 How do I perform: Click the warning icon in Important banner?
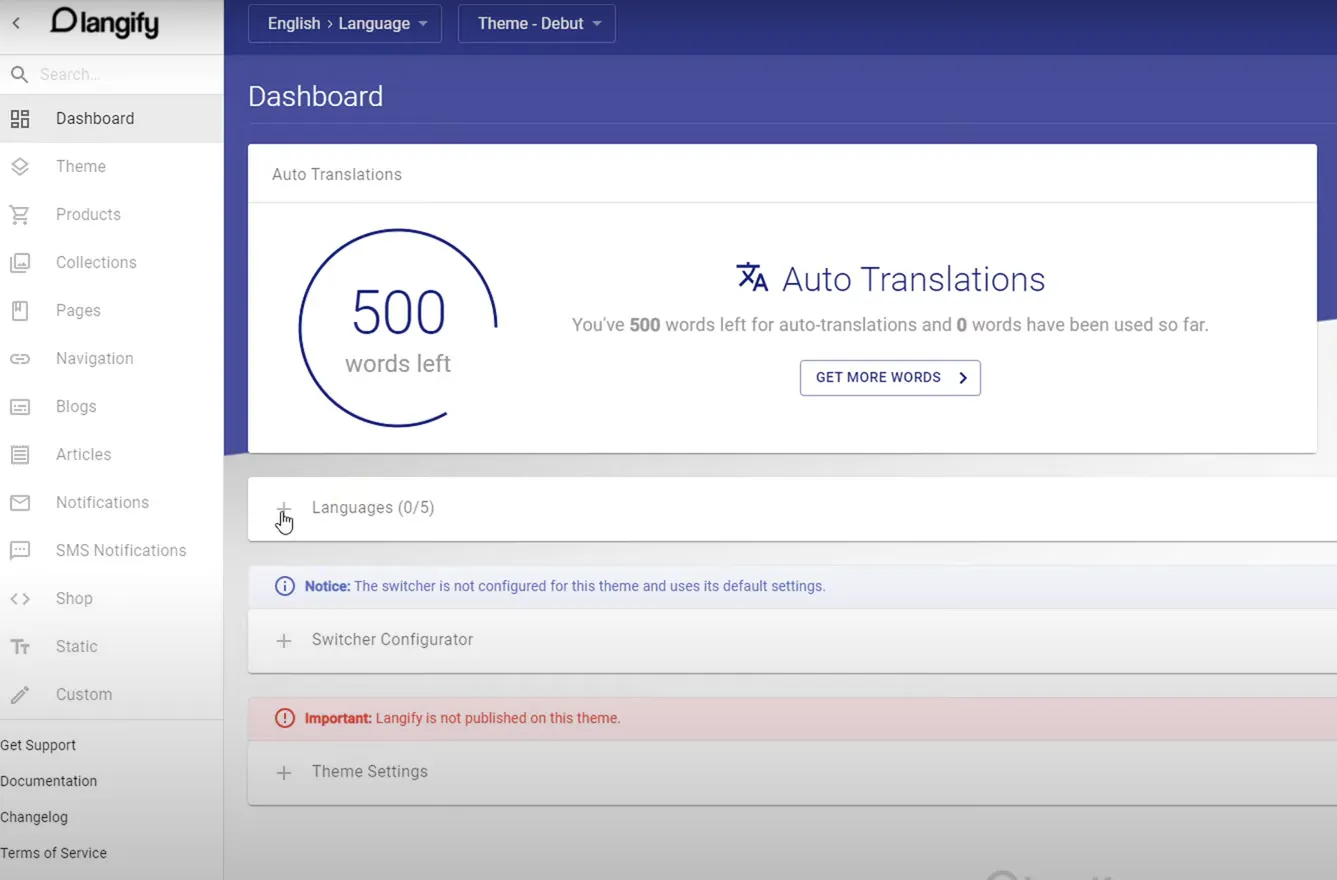[x=285, y=718]
